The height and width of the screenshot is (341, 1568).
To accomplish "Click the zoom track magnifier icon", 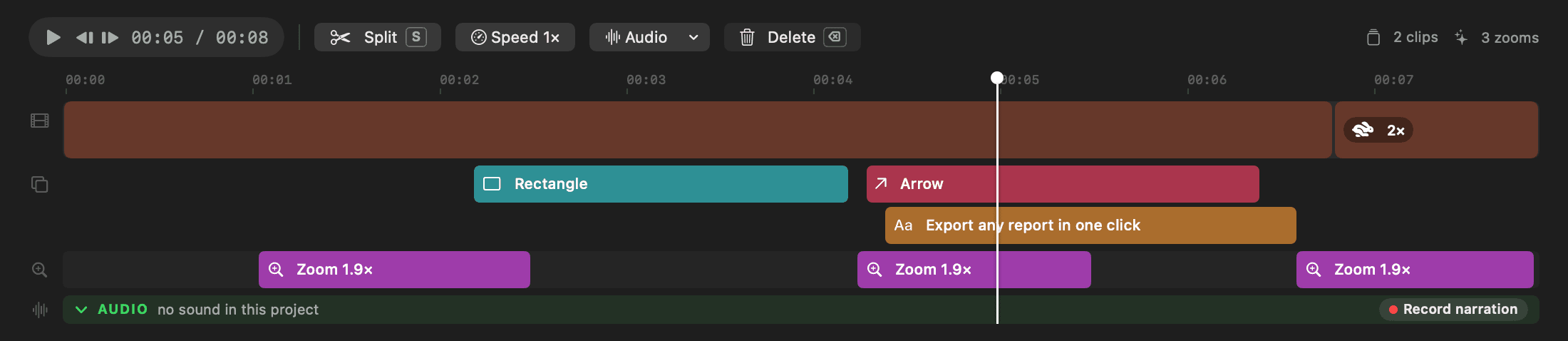I will 40,270.
